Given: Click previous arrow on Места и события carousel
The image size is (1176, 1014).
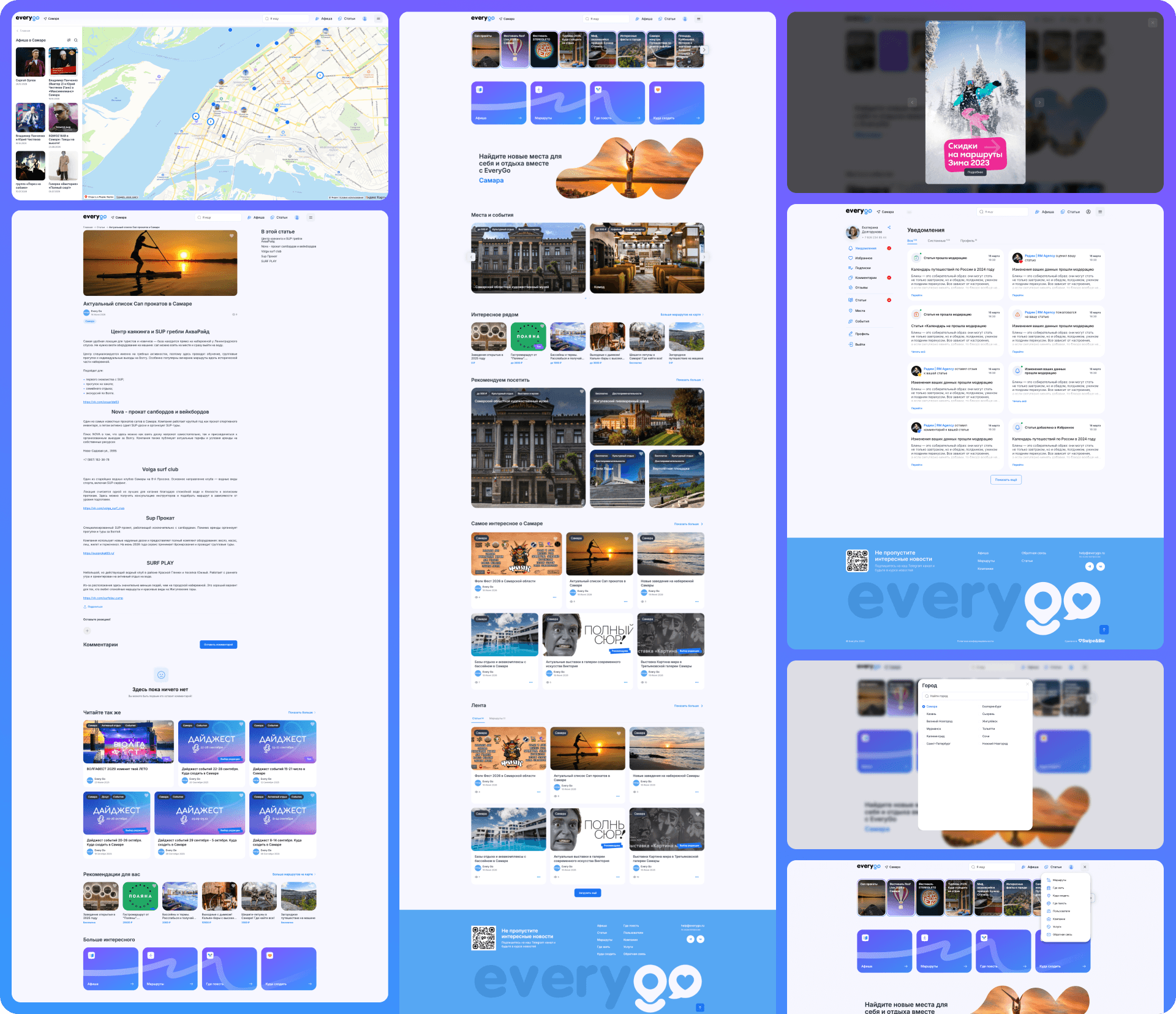Looking at the screenshot, I should click(x=472, y=257).
